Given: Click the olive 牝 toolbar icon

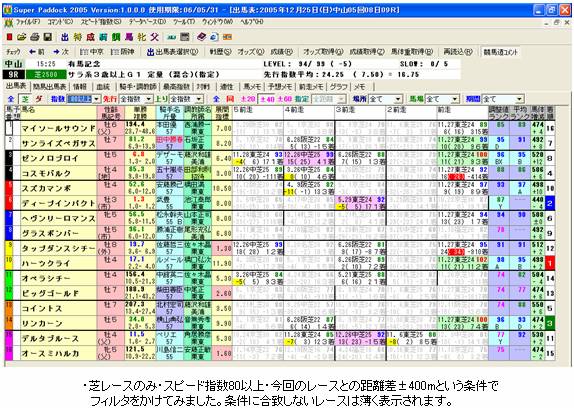Looking at the screenshot, I should pyautogui.click(x=142, y=37).
